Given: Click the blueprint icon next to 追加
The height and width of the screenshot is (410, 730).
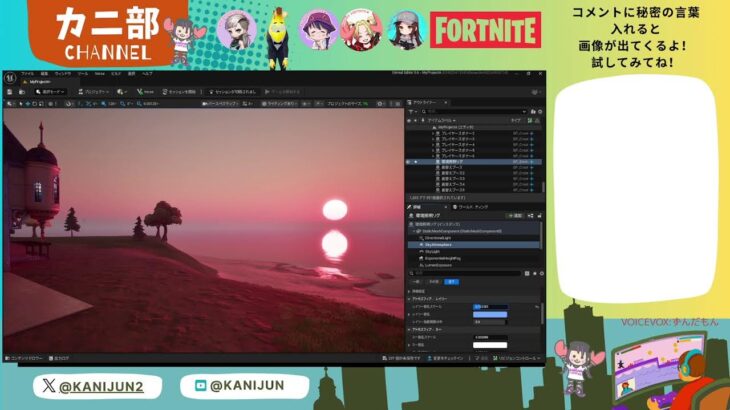Looking at the screenshot, I should pyautogui.click(x=531, y=216).
